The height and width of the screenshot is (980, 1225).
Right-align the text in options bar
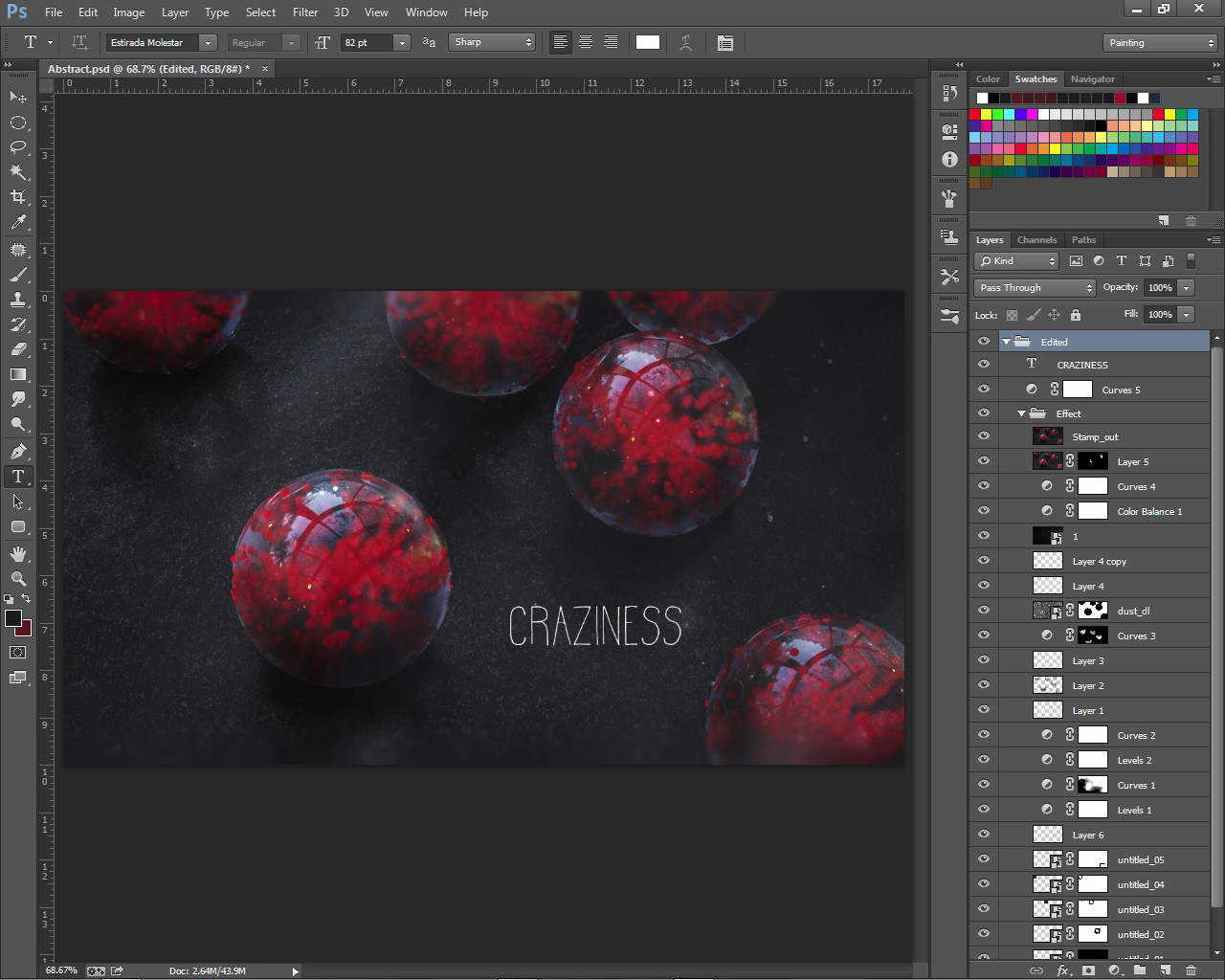pyautogui.click(x=611, y=42)
